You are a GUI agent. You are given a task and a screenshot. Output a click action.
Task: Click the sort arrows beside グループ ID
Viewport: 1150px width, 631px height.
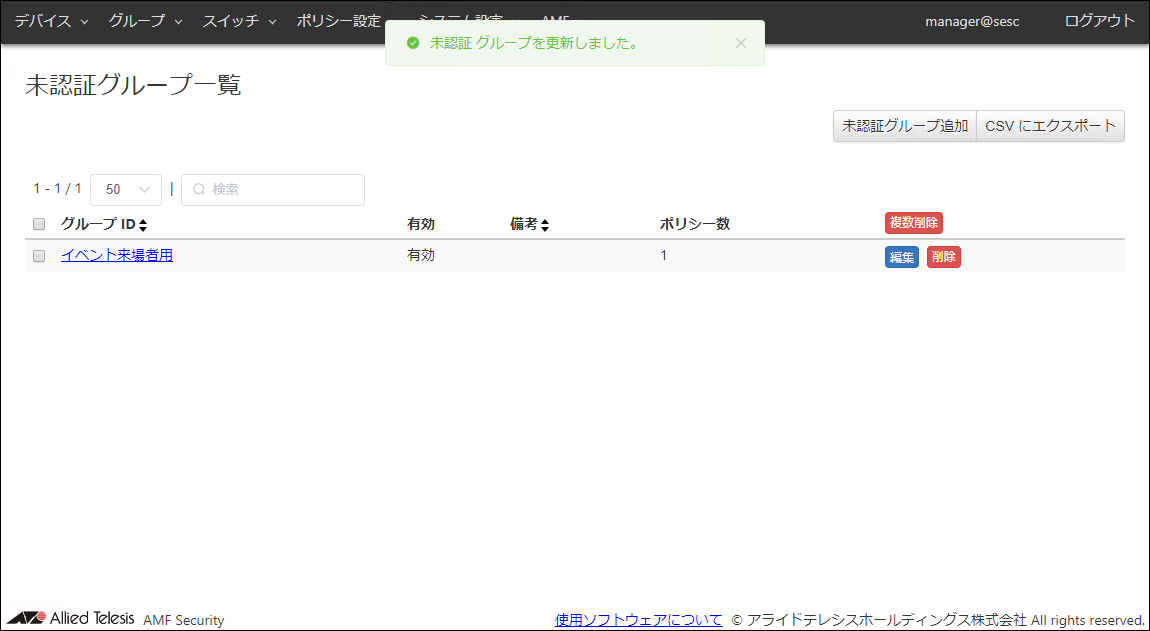(x=143, y=225)
